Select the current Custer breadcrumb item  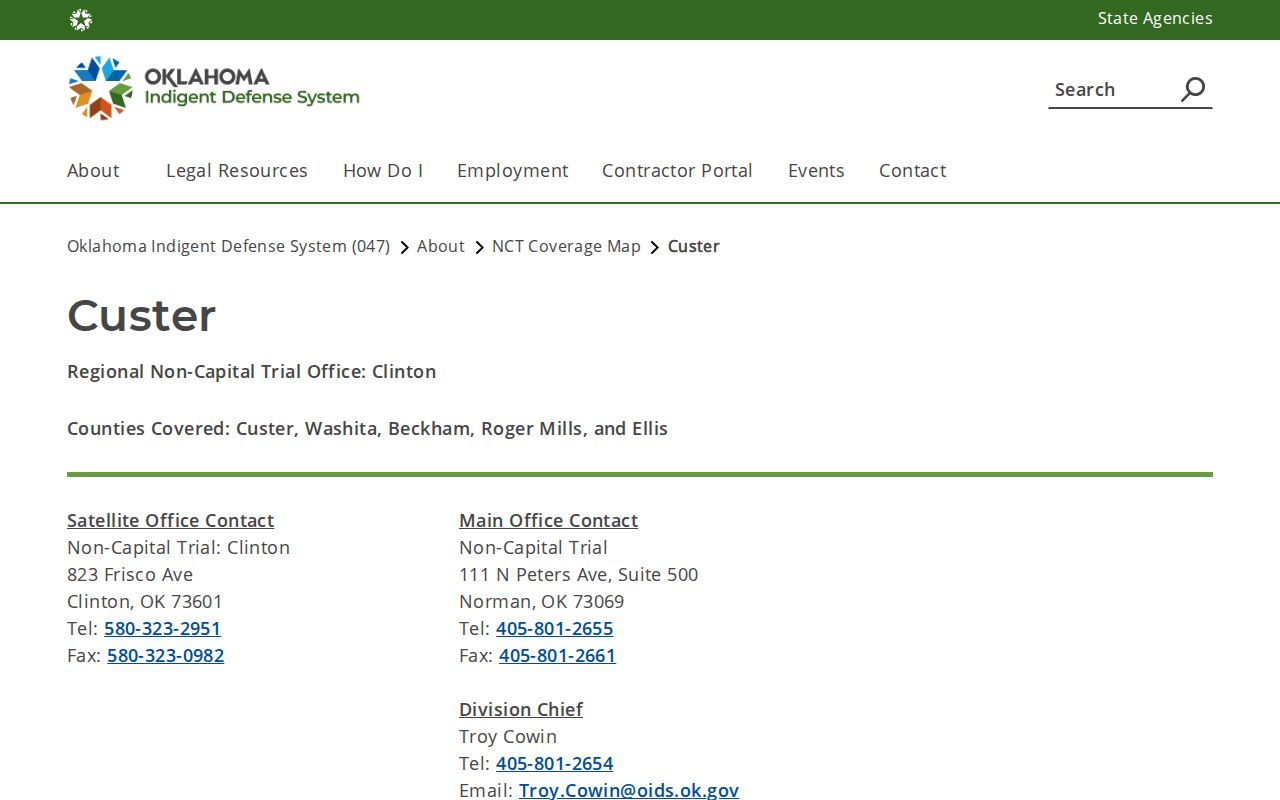coord(694,246)
